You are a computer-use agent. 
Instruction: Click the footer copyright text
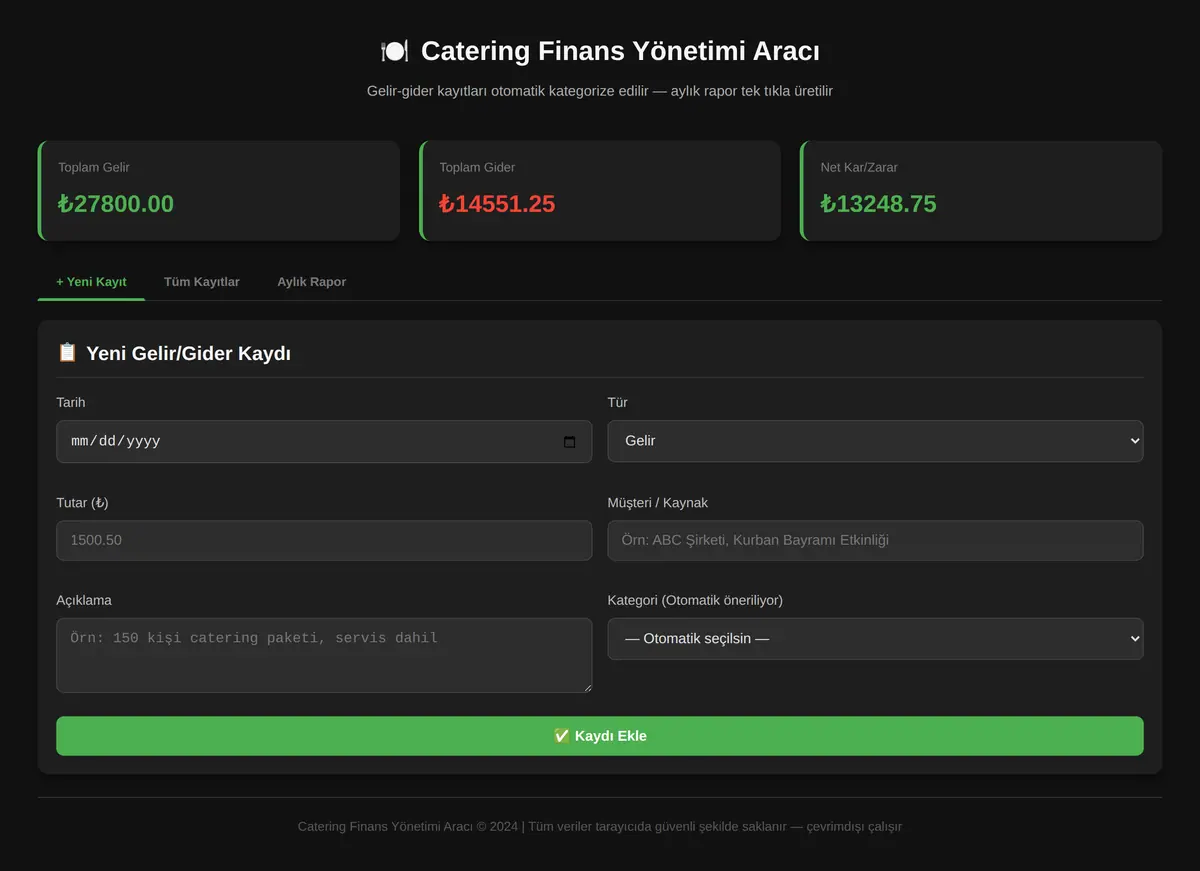click(600, 827)
